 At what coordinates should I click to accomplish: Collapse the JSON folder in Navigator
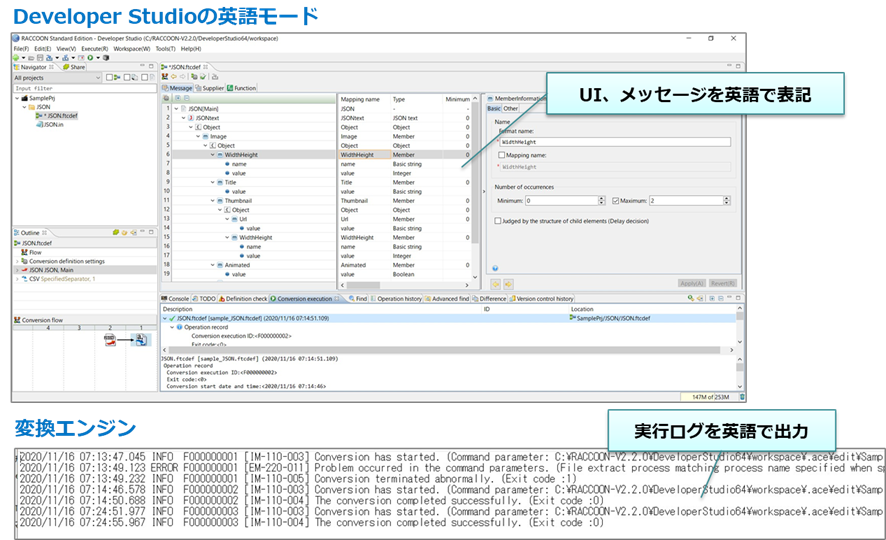(x=24, y=107)
